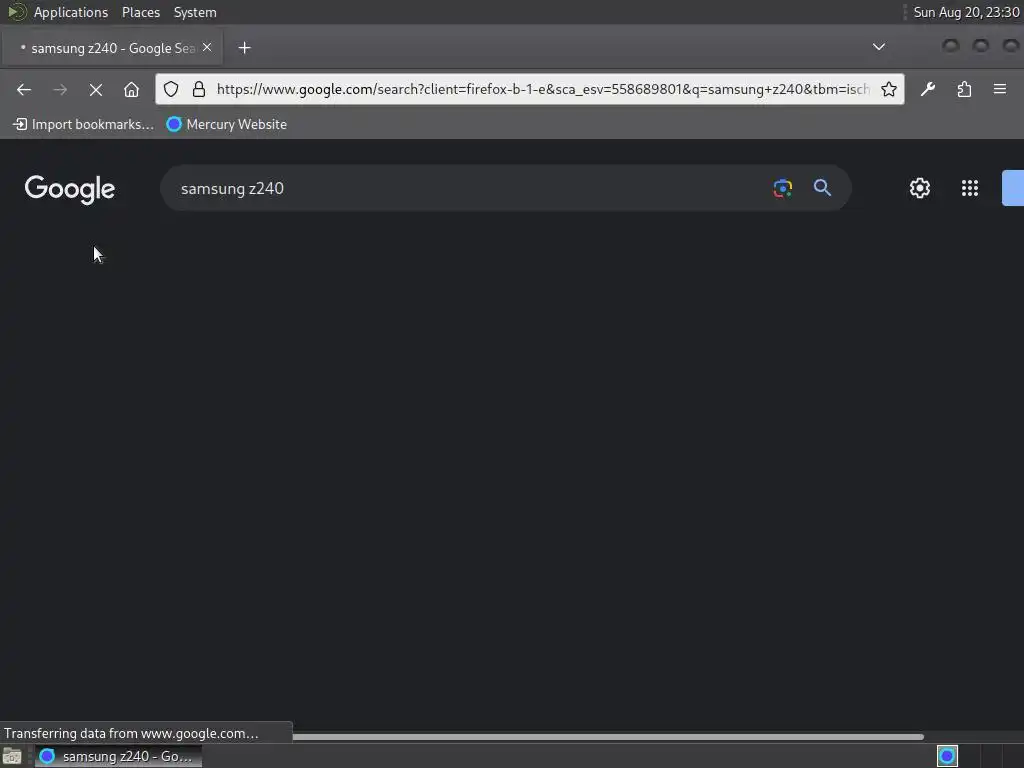Image resolution: width=1024 pixels, height=768 pixels.
Task: Click the horizontal page scrollbar
Action: (x=607, y=737)
